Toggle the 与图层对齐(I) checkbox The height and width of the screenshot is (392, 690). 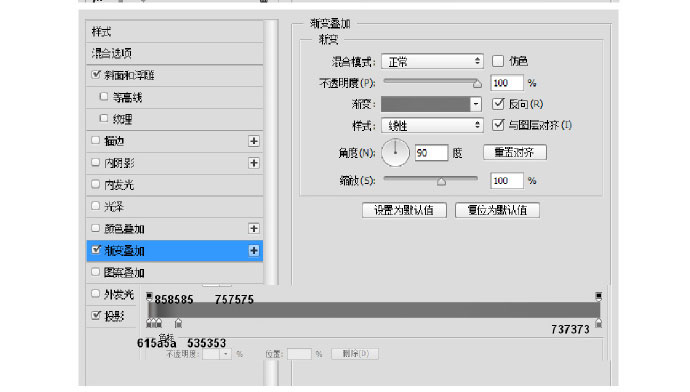(498, 125)
